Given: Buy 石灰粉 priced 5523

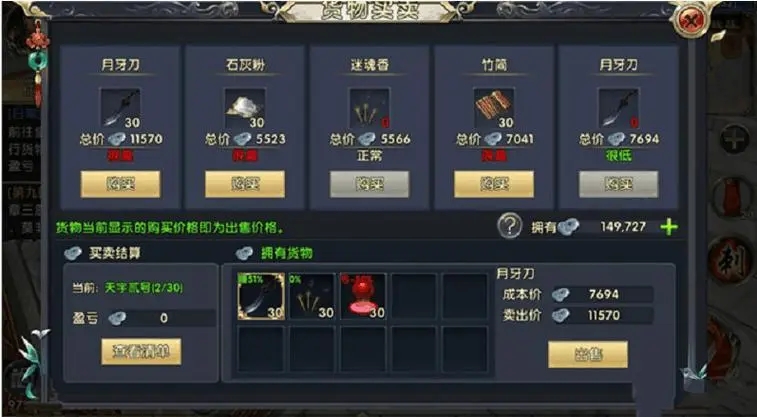Looking at the screenshot, I should click(245, 184).
